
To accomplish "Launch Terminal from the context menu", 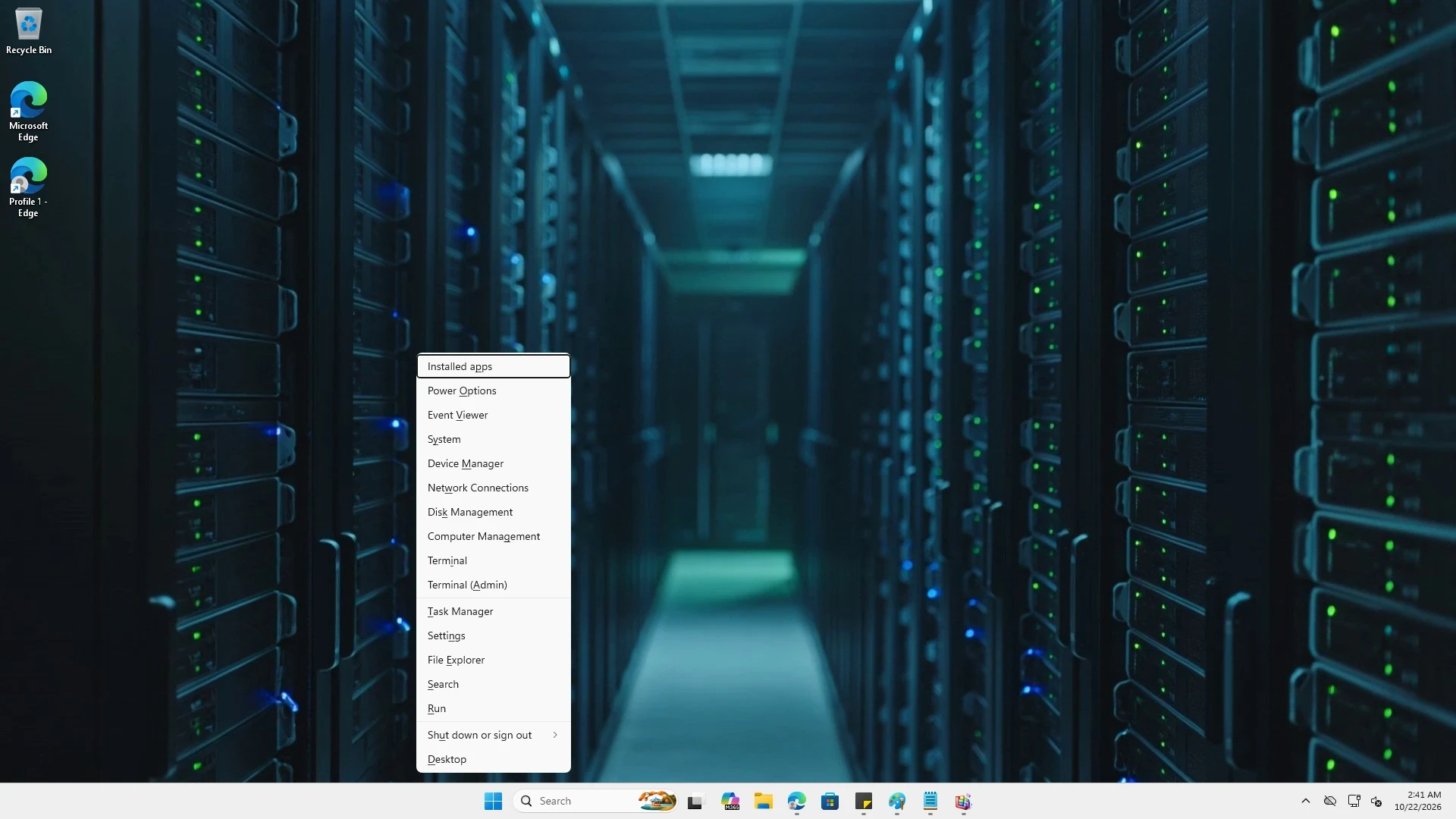I will (x=494, y=560).
